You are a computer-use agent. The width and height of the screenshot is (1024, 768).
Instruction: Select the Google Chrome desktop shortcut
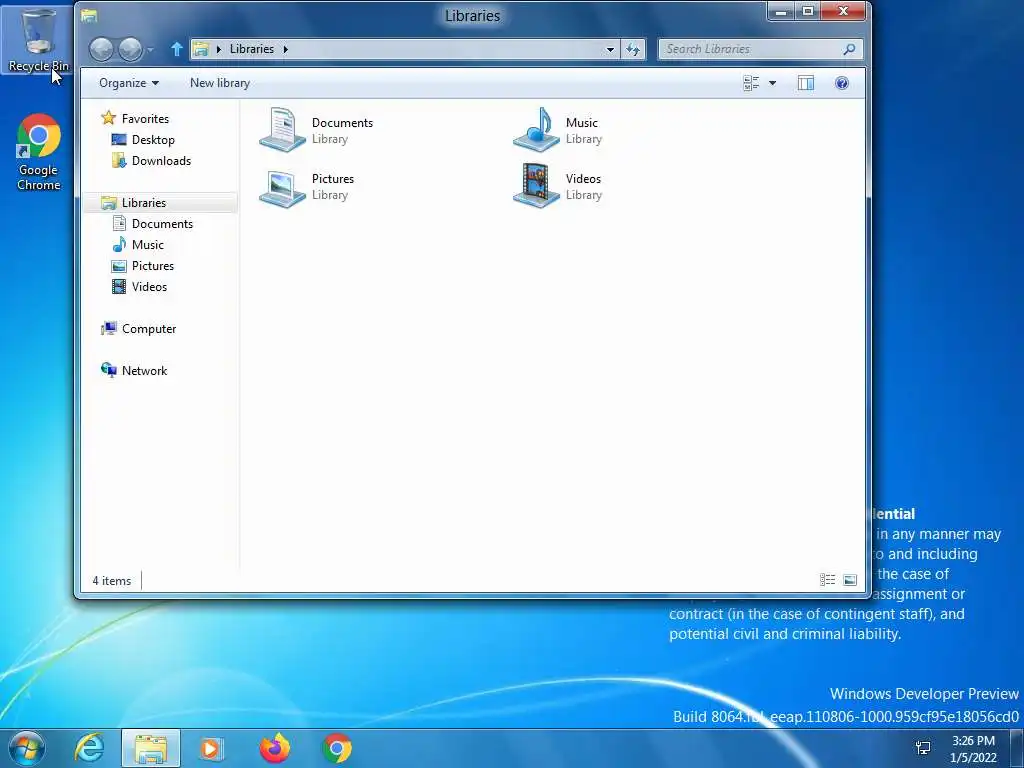point(39,152)
